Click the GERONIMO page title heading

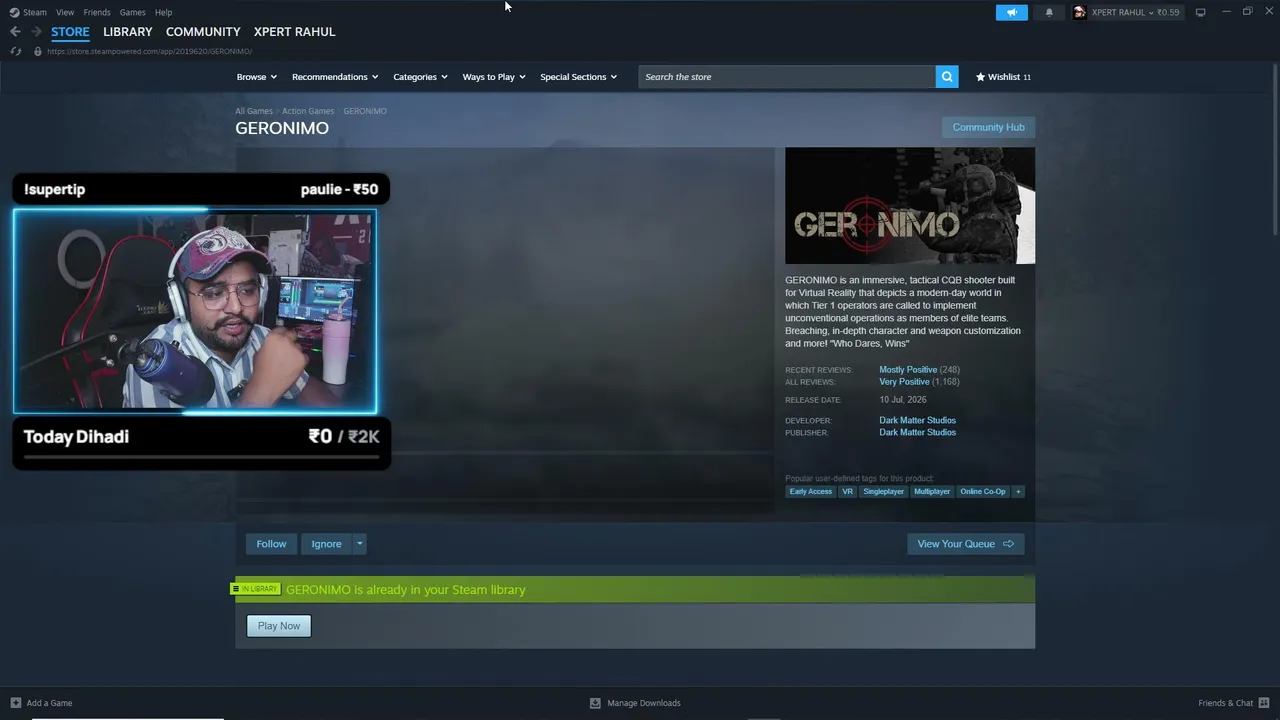pyautogui.click(x=282, y=128)
